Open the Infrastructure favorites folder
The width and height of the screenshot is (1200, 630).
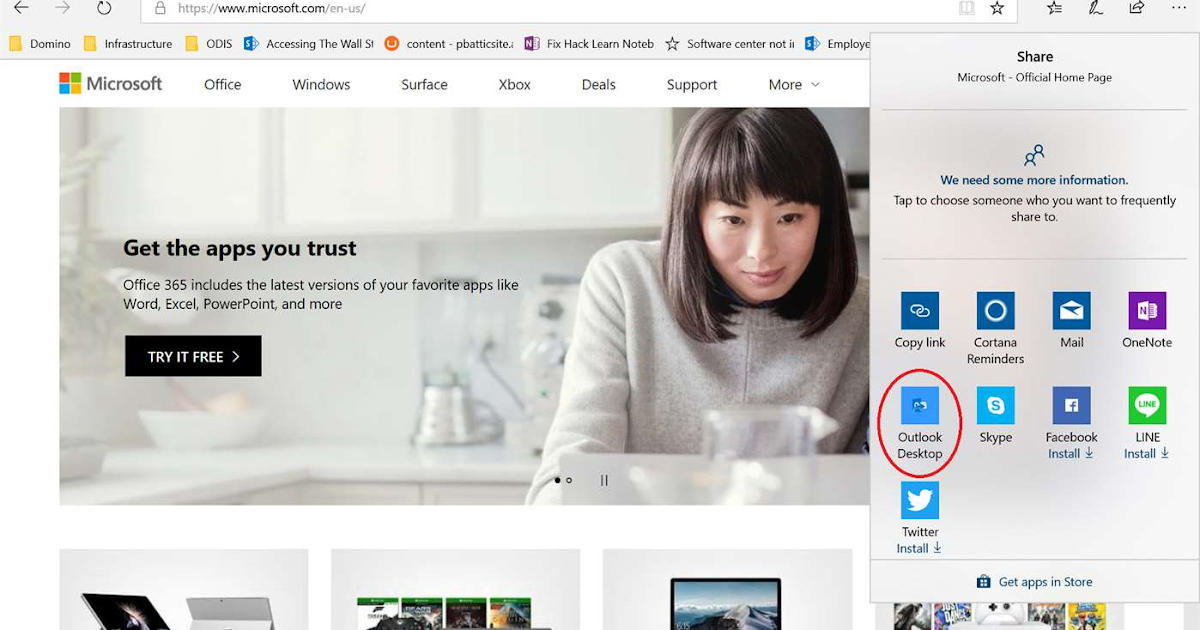(128, 44)
